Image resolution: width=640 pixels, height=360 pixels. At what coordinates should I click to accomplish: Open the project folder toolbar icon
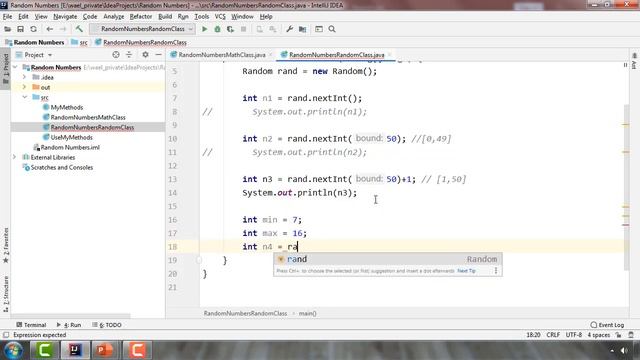click(x=7, y=29)
